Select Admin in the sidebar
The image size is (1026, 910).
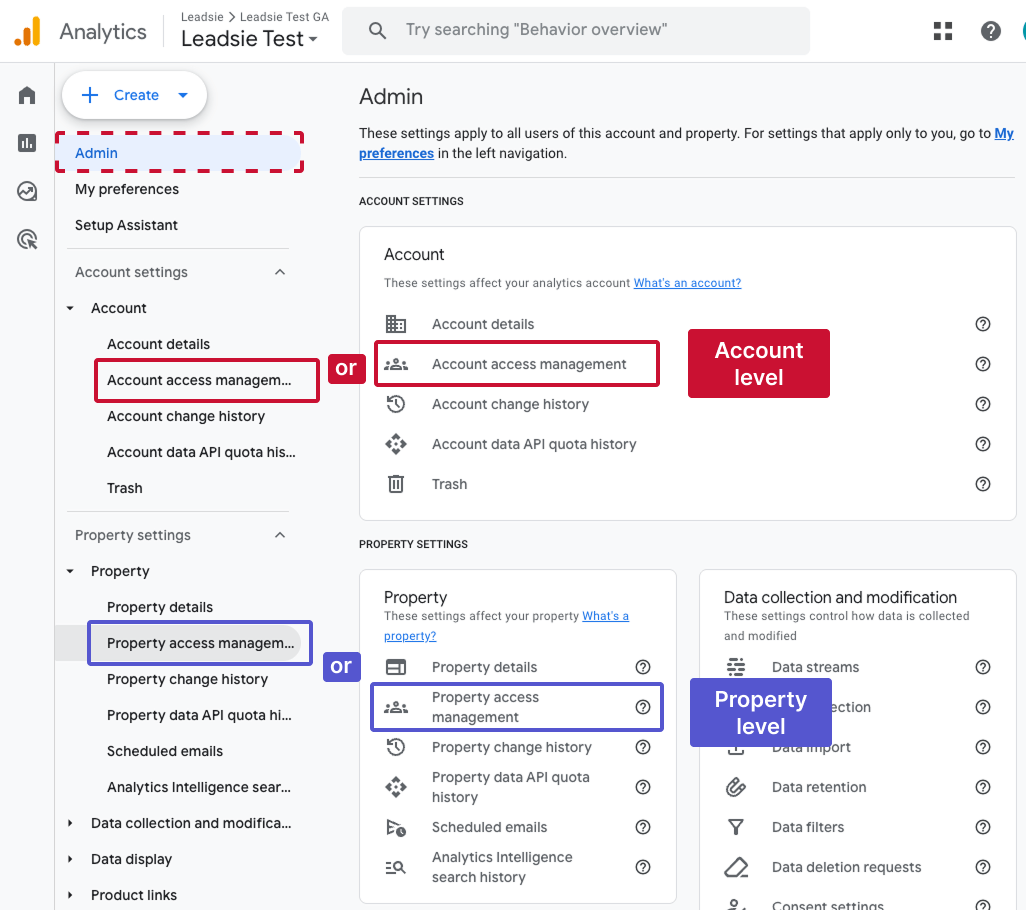tap(179, 153)
